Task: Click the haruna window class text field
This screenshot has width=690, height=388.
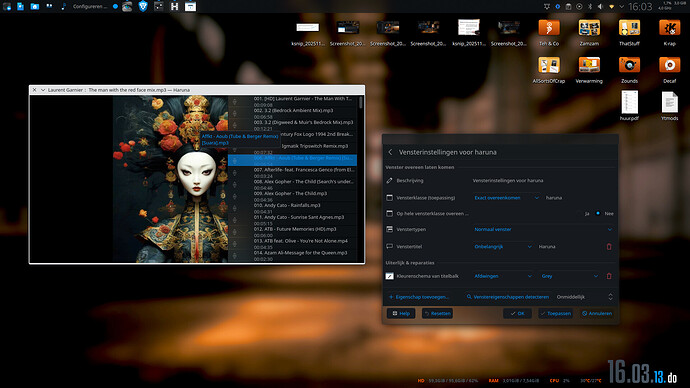Action: (578, 198)
